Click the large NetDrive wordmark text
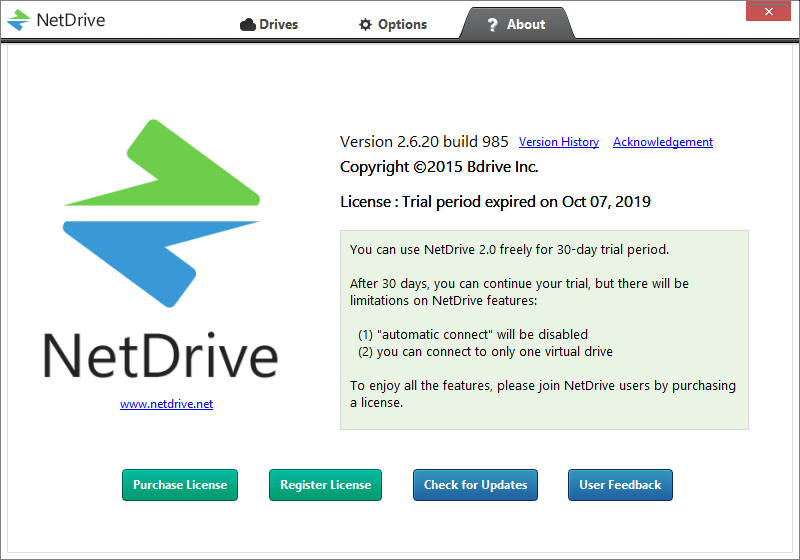This screenshot has width=800, height=560. tap(161, 356)
